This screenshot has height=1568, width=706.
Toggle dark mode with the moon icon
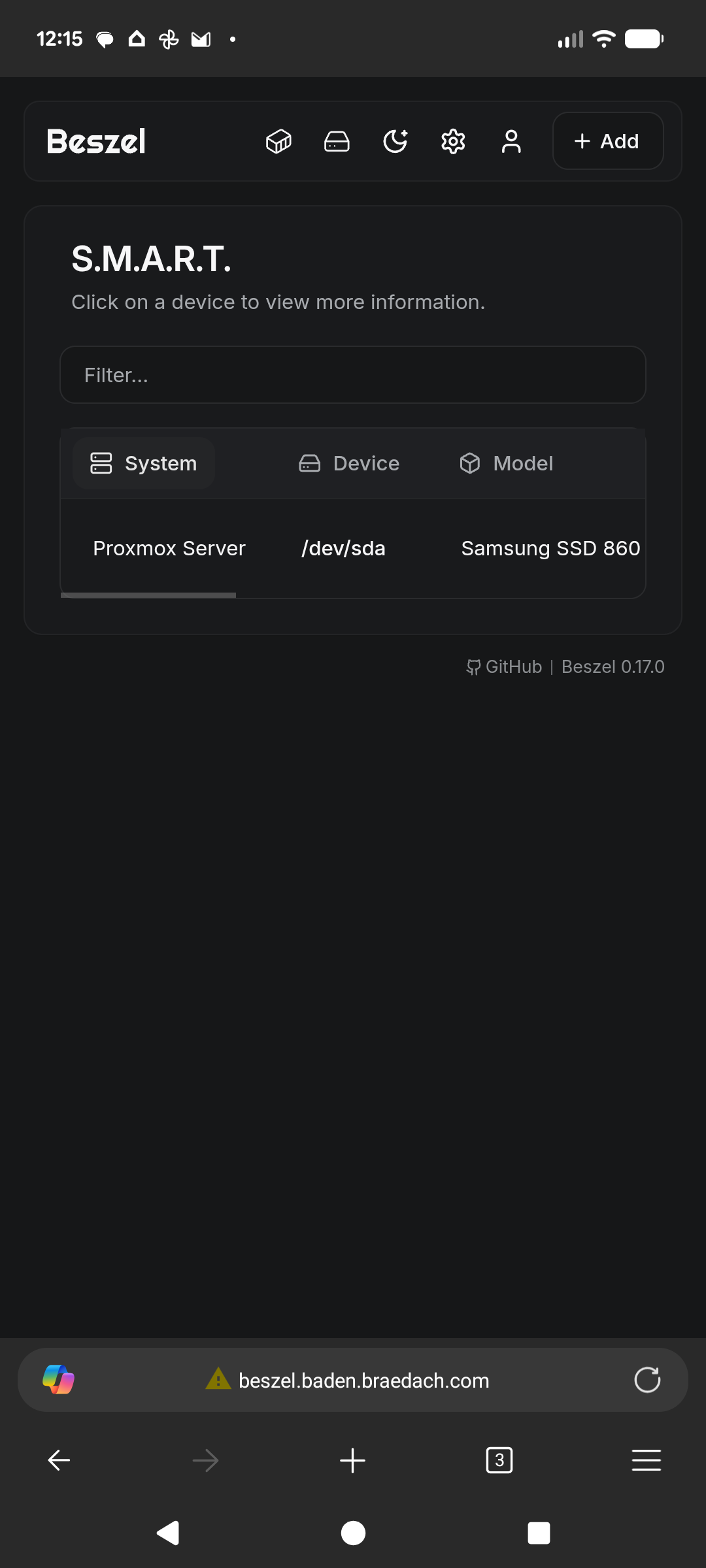395,141
